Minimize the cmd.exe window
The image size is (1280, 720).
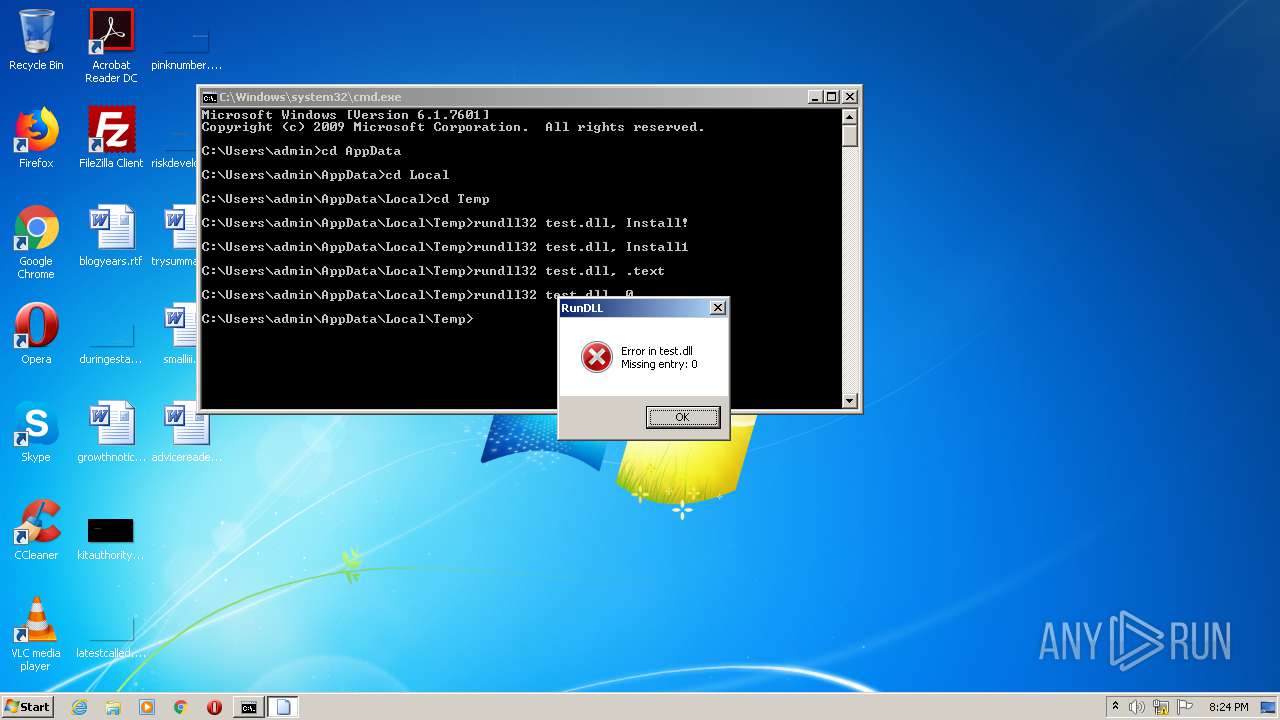point(815,97)
